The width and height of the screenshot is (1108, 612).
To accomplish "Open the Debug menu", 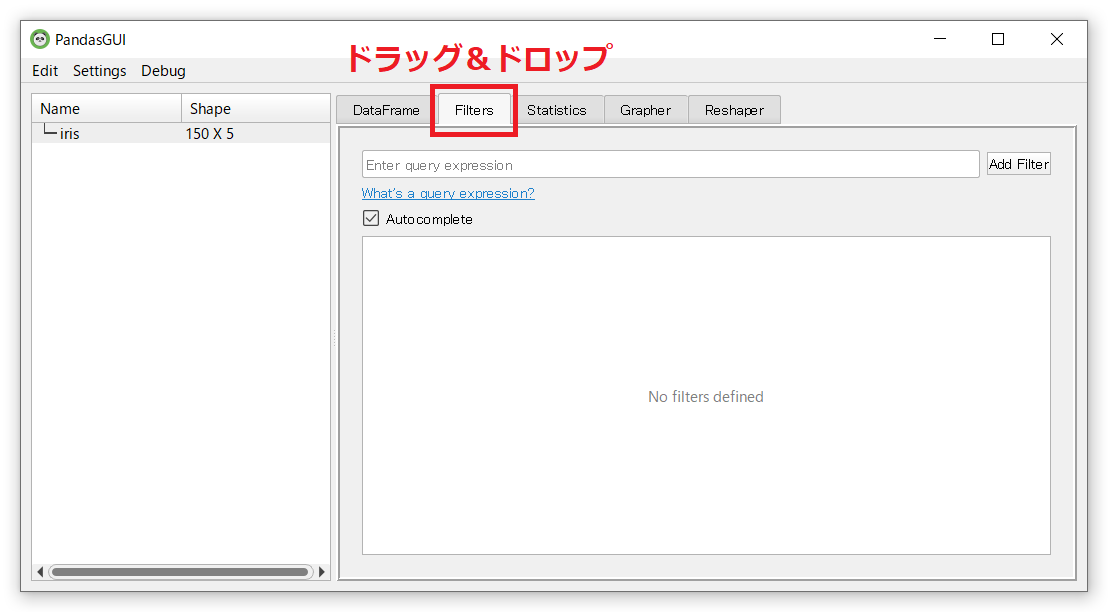I will click(x=163, y=71).
